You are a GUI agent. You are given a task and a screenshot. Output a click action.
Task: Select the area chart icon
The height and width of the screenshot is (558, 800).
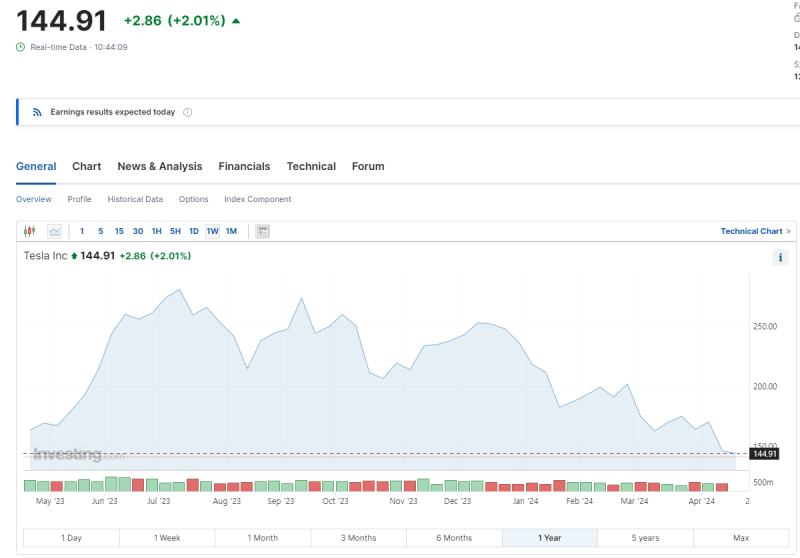click(x=55, y=232)
